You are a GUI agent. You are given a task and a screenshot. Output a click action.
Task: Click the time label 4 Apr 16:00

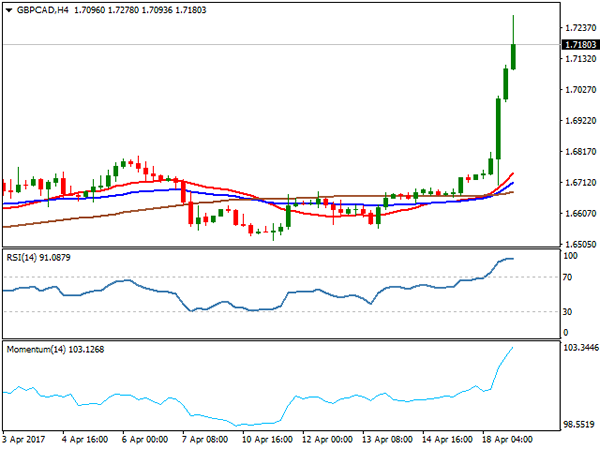[85, 439]
